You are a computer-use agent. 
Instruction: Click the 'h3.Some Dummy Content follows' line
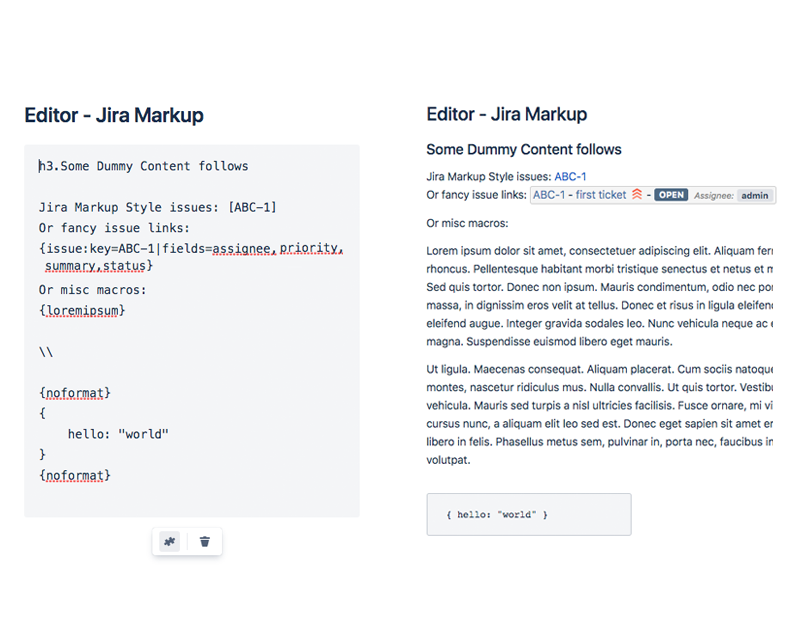(144, 166)
